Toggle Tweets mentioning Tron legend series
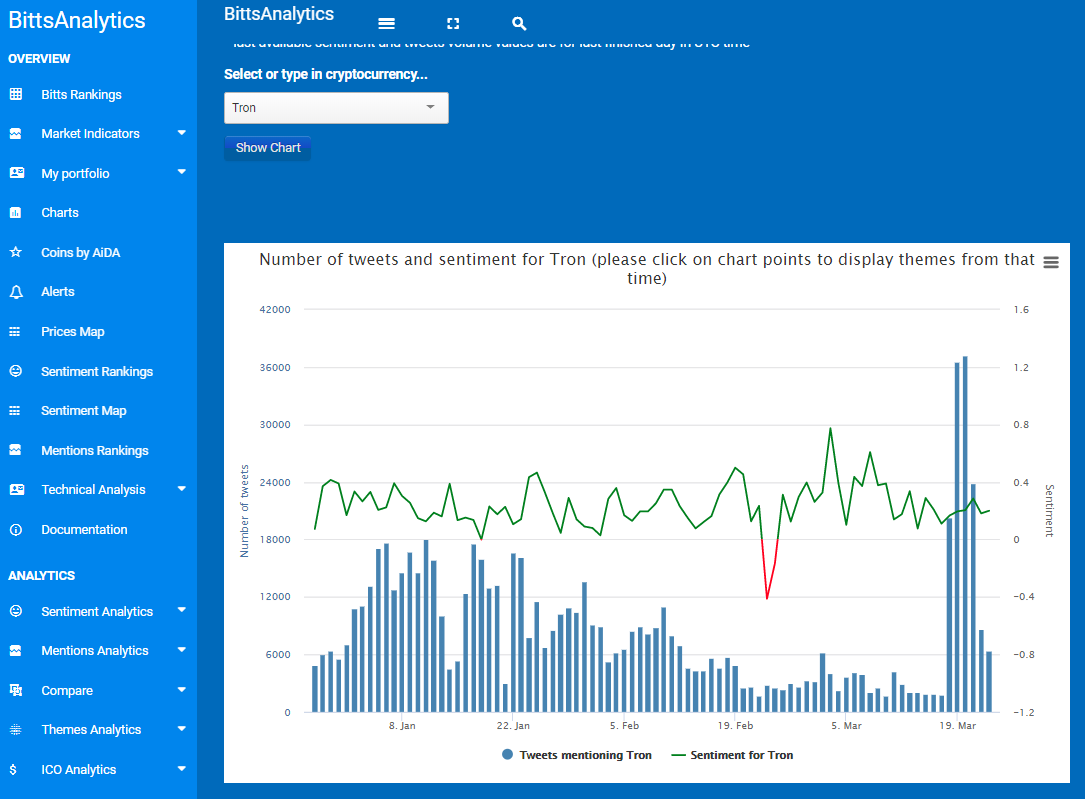The width and height of the screenshot is (1085, 799). click(577, 755)
